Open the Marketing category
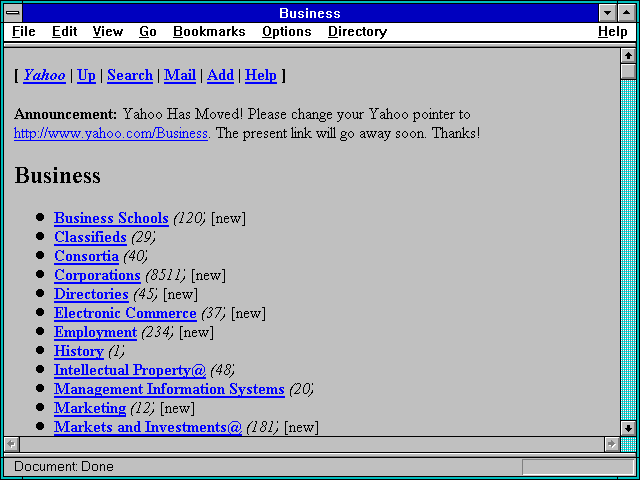The height and width of the screenshot is (480, 640). tap(90, 408)
